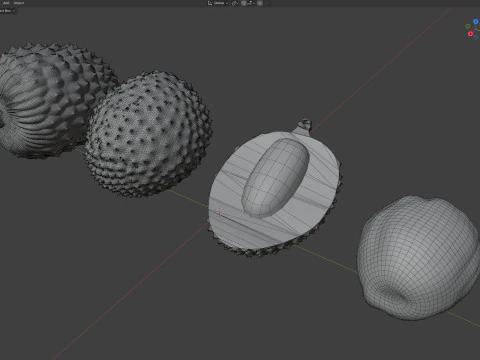480x360 pixels.
Task: Click the blue Z axis on navigation gizmo
Action: [x=476, y=21]
